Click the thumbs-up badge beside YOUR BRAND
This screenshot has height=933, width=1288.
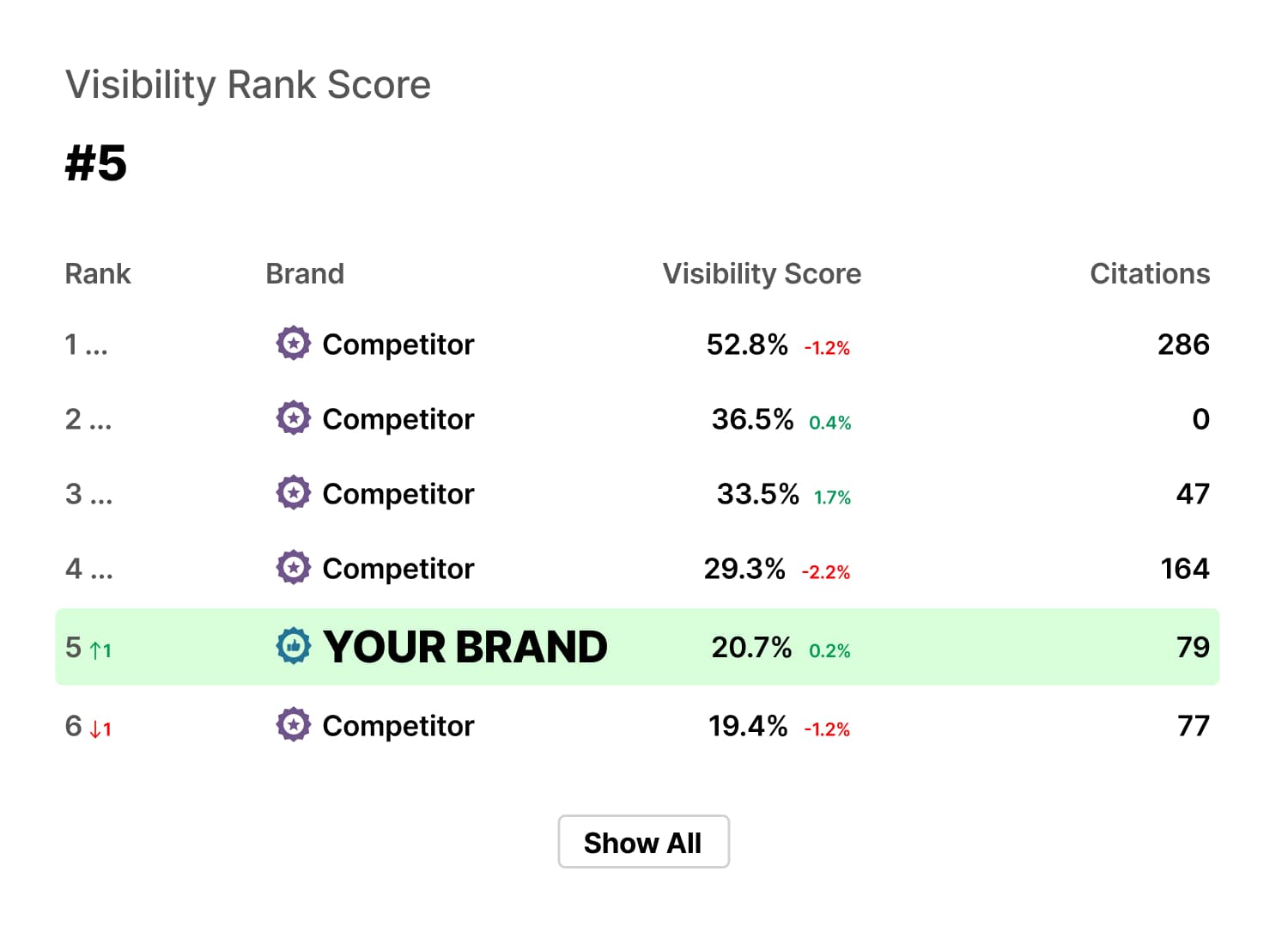(x=293, y=646)
